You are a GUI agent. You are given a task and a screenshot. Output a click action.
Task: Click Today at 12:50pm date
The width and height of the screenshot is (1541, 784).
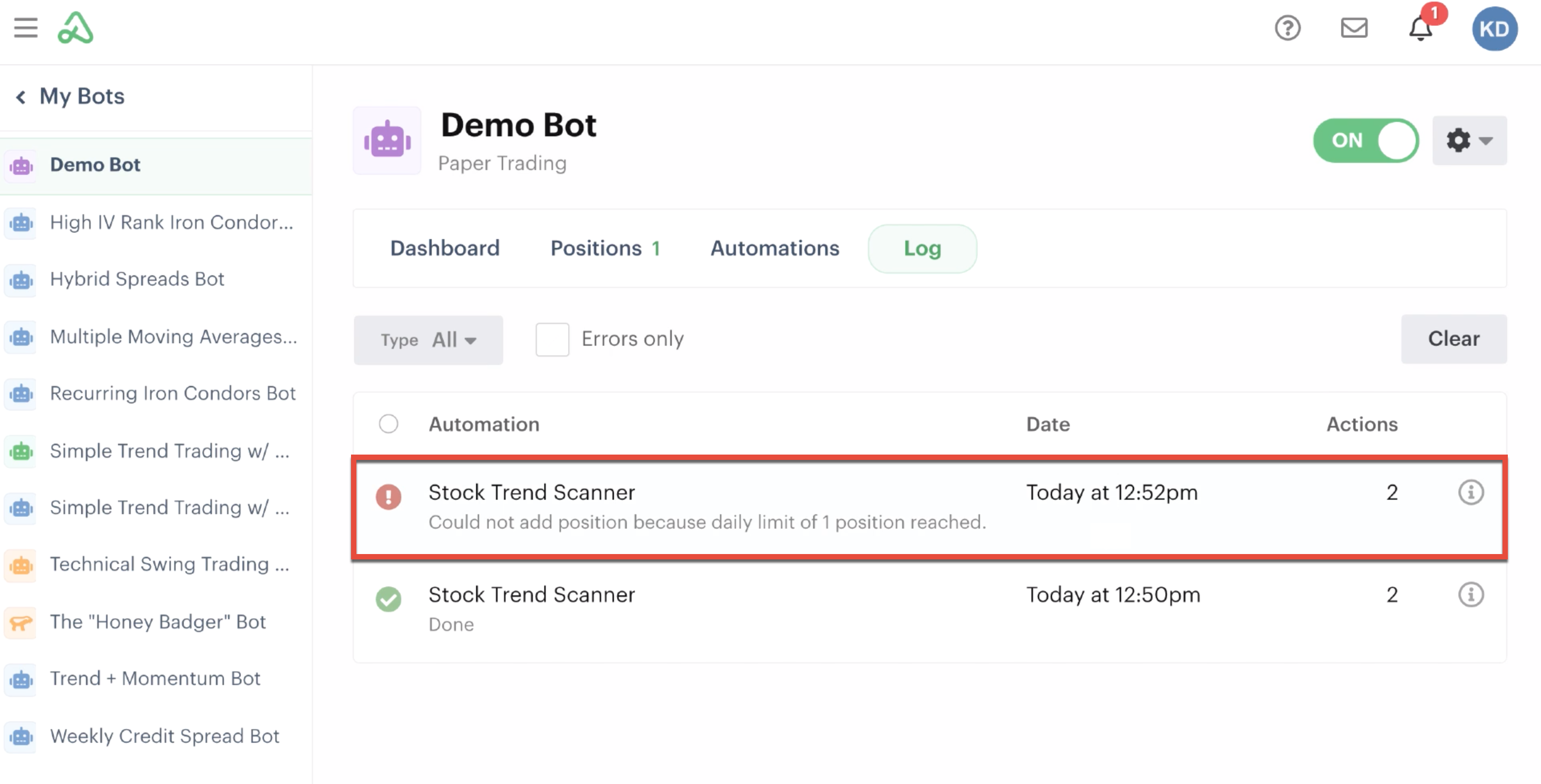1113,595
